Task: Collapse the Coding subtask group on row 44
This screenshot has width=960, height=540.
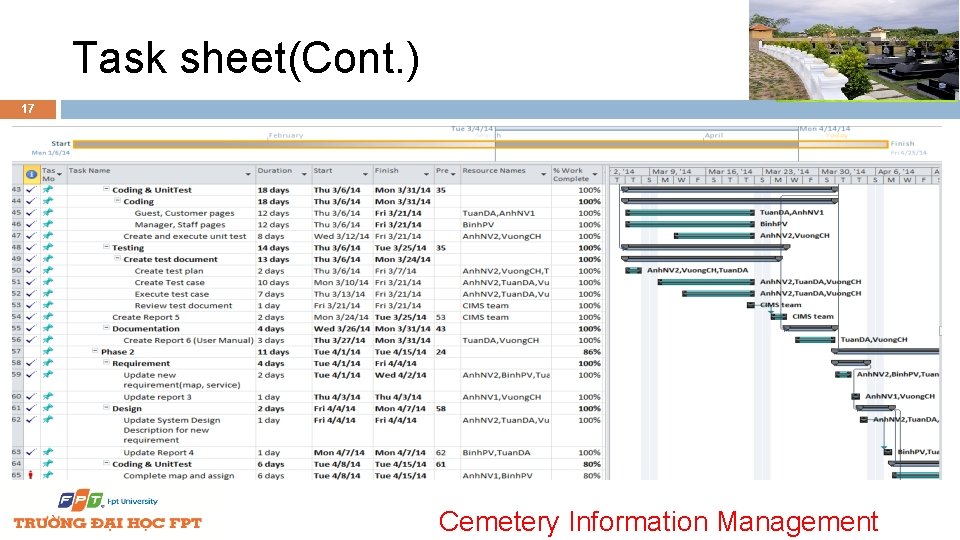Action: [x=118, y=200]
